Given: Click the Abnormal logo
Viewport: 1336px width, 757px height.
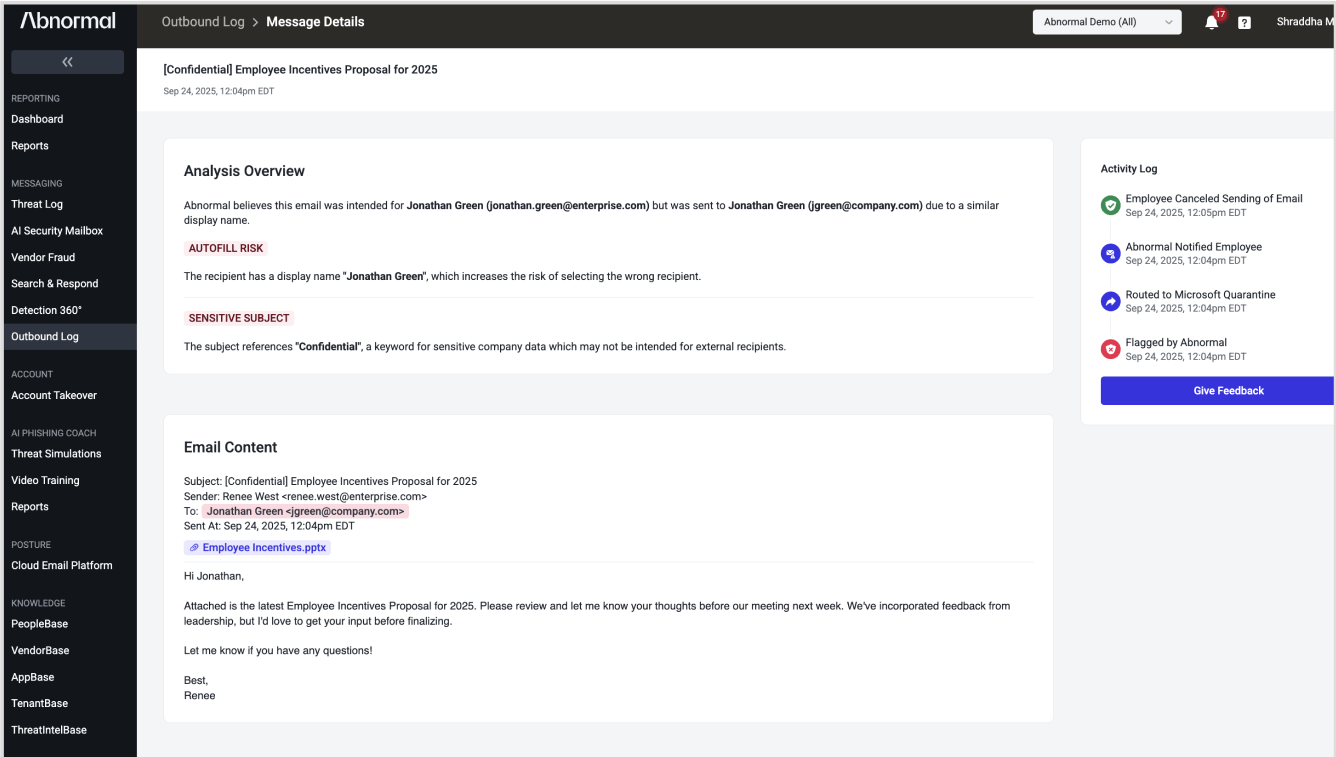Looking at the screenshot, I should [68, 21].
